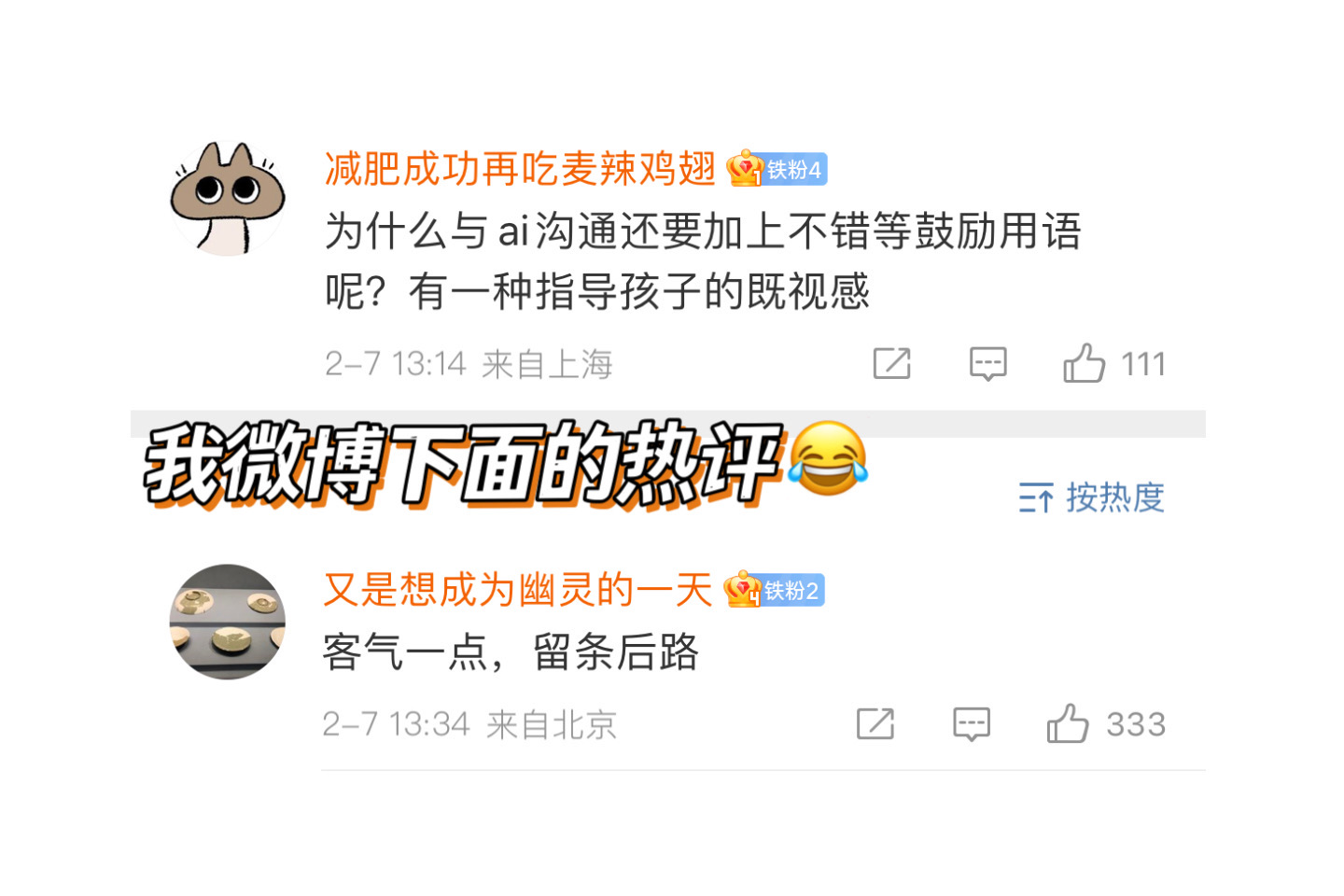1344x896 pixels.
Task: Like the comment with 111 likes
Action: (x=1084, y=362)
